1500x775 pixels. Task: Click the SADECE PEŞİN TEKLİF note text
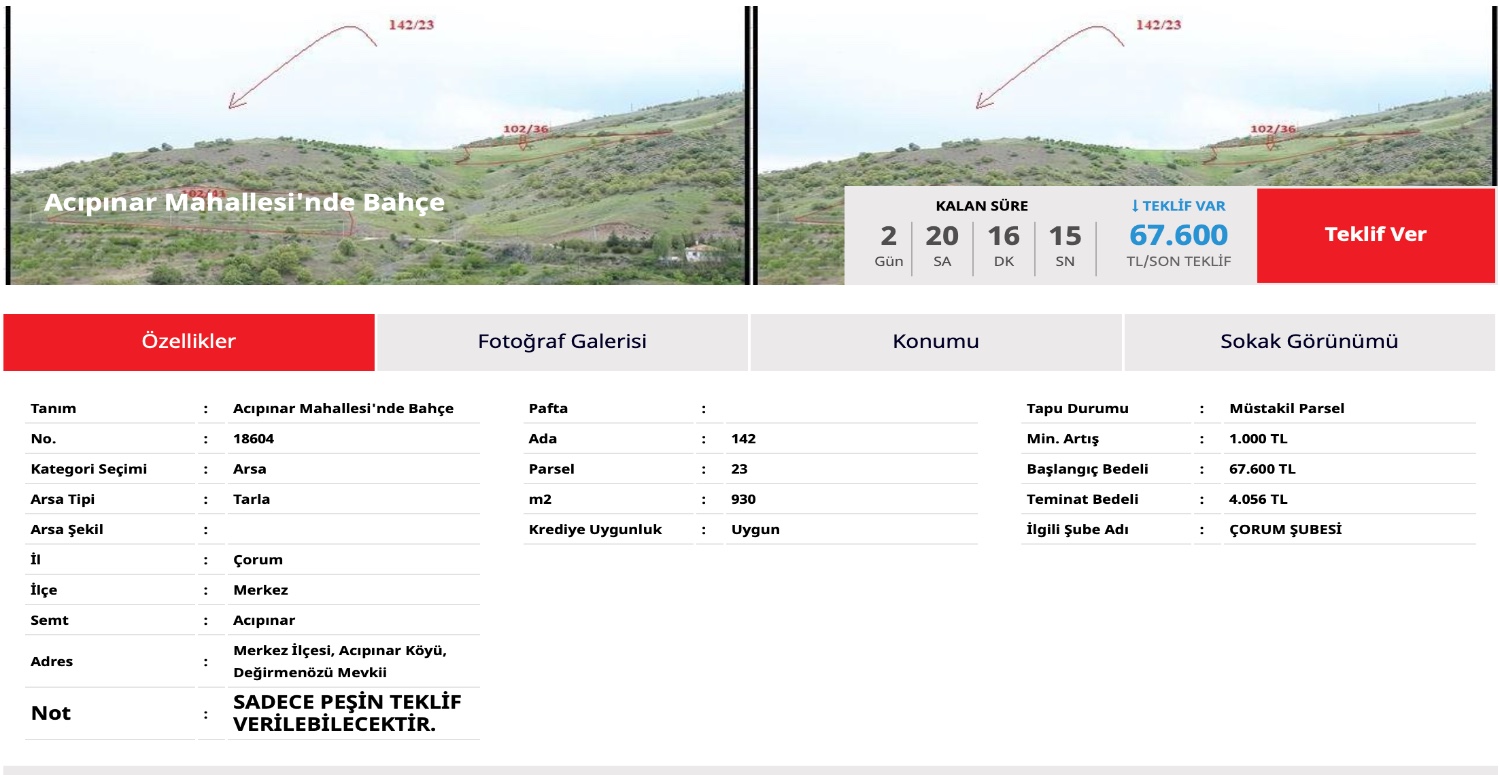[x=346, y=712]
